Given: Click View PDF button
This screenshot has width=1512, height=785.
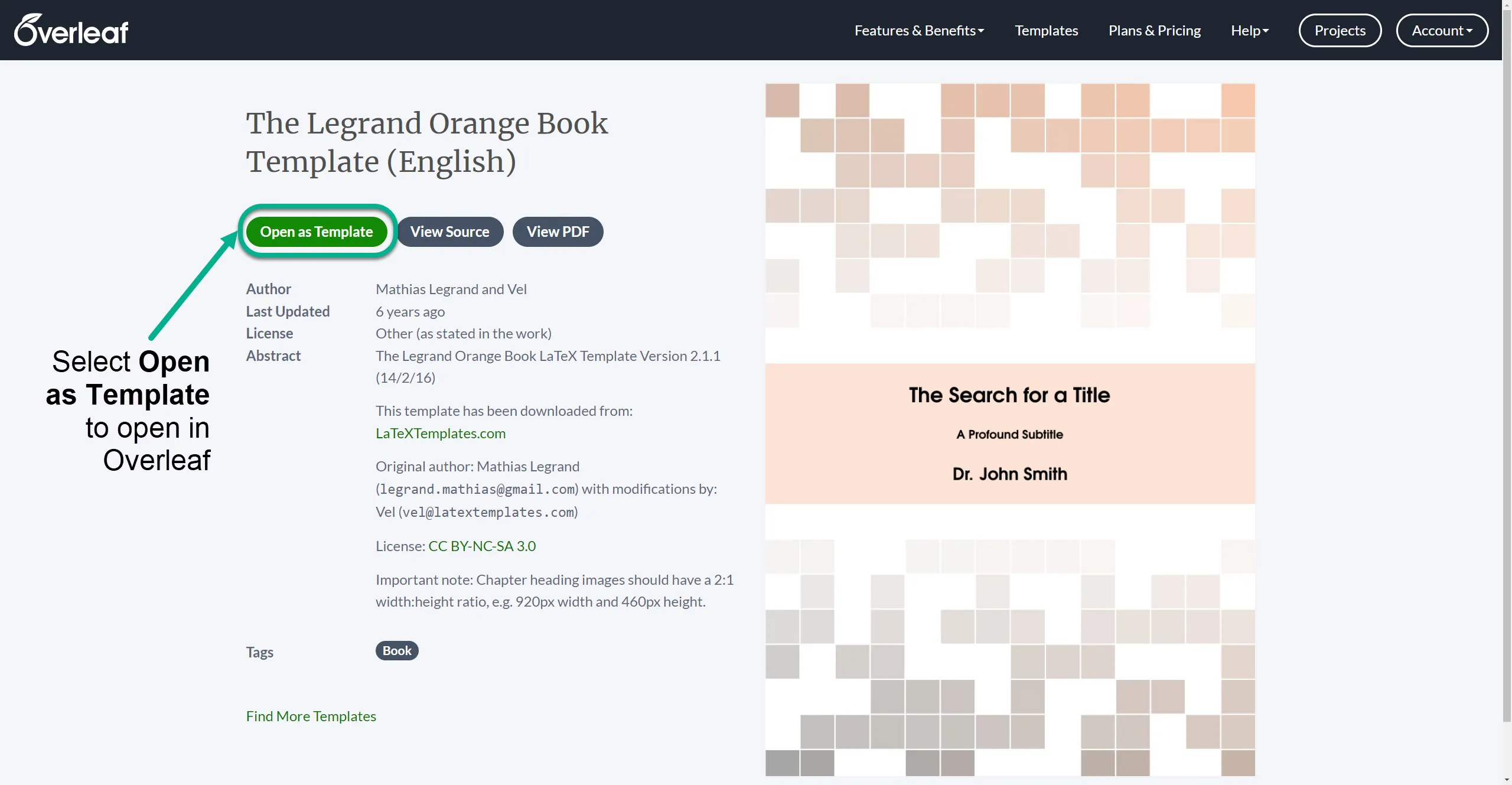Looking at the screenshot, I should (558, 232).
